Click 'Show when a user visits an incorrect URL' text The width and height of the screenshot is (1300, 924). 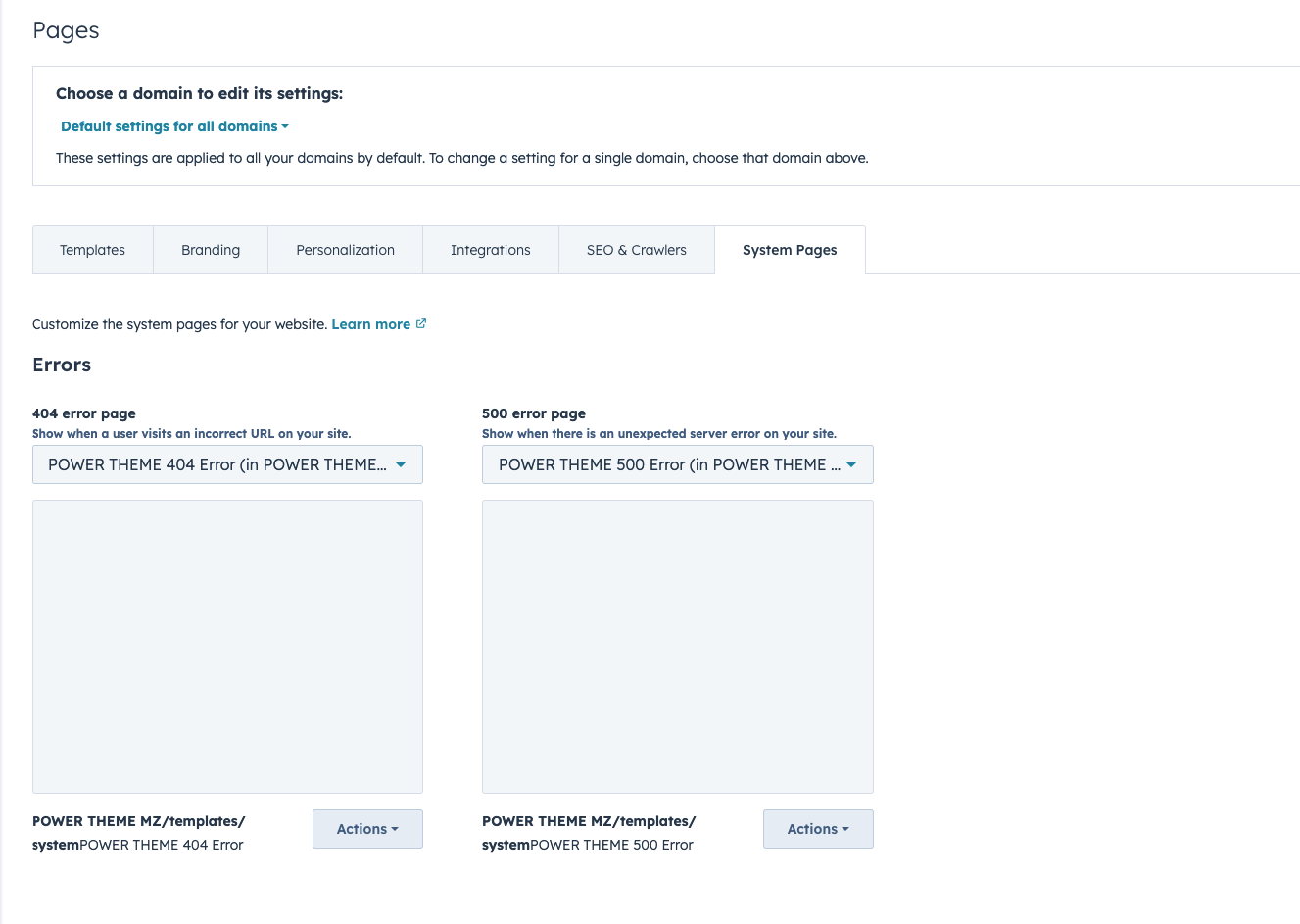[192, 433]
